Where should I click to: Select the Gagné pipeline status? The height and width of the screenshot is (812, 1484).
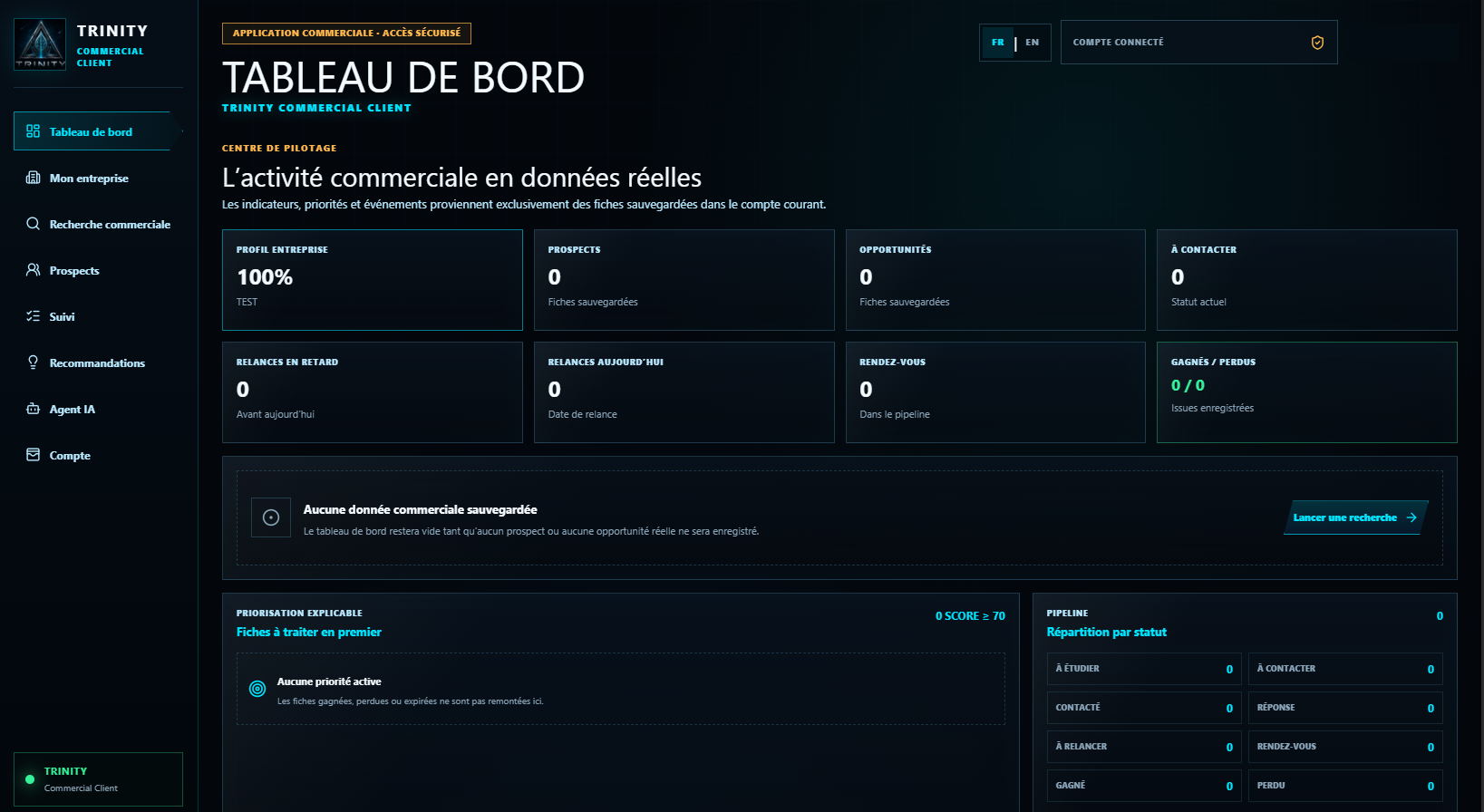pyautogui.click(x=1144, y=786)
